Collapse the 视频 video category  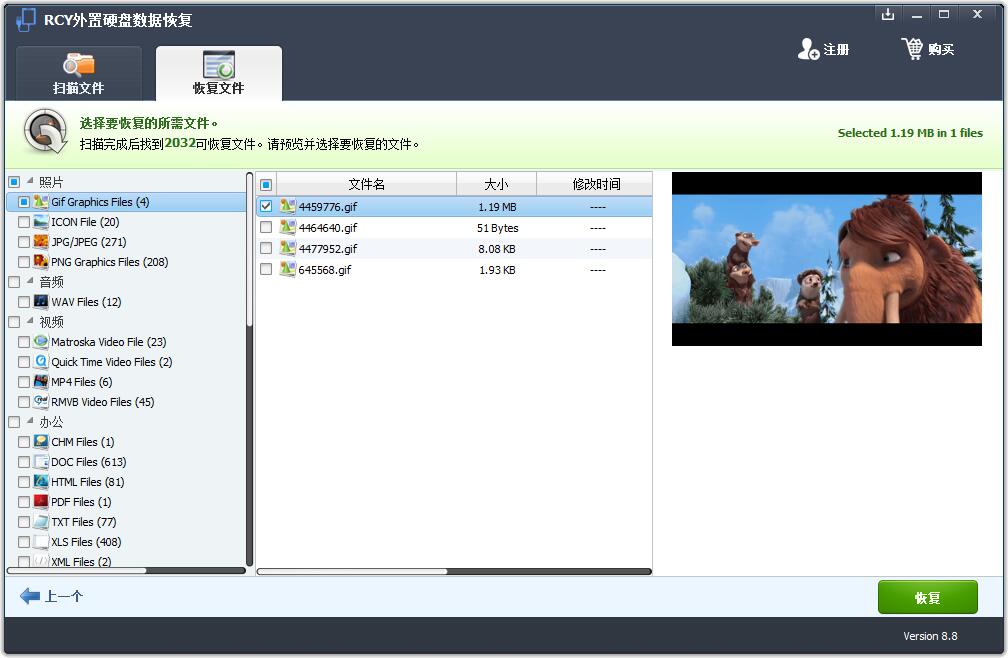(x=30, y=322)
